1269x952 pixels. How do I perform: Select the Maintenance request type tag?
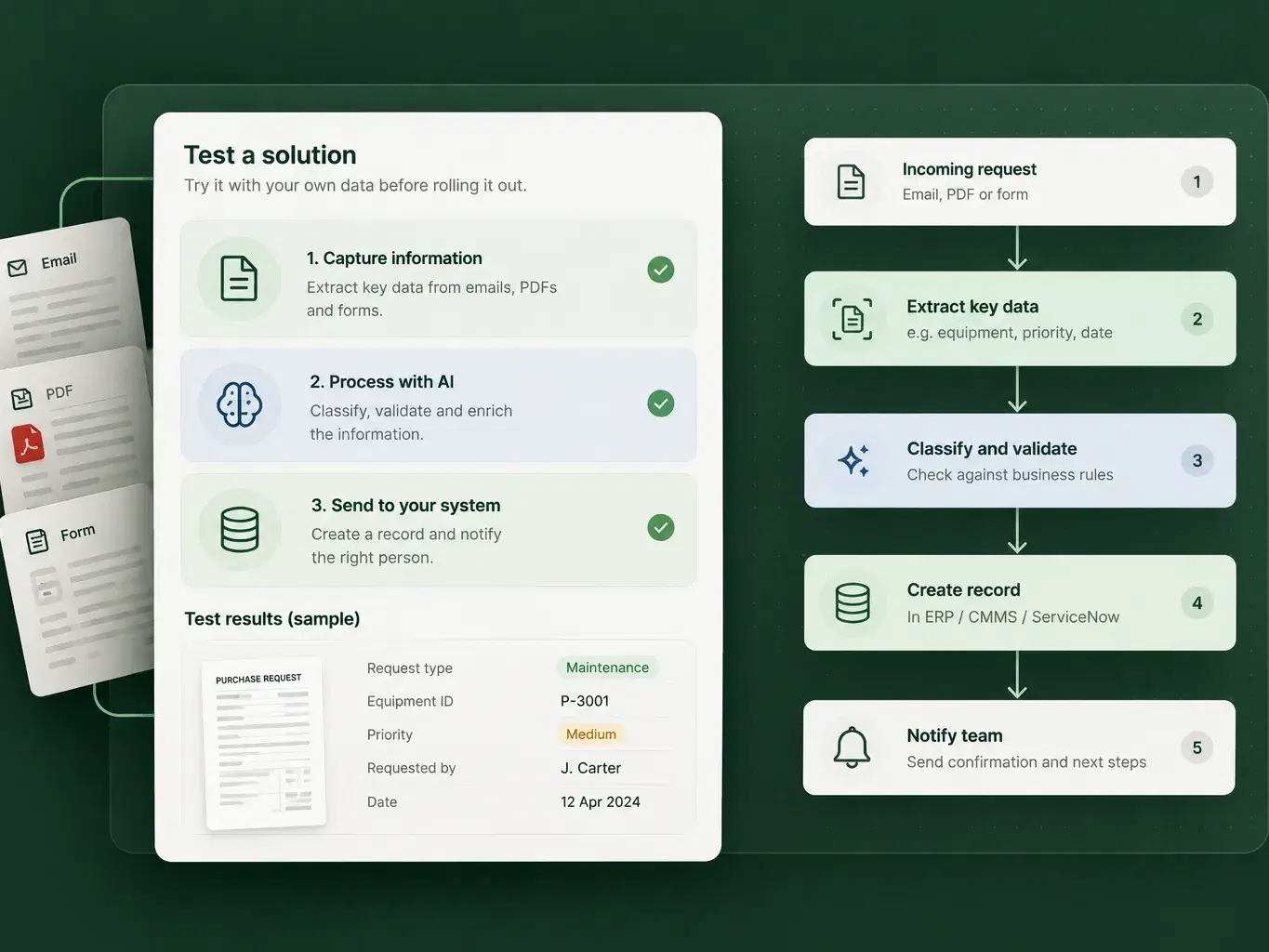pos(607,668)
